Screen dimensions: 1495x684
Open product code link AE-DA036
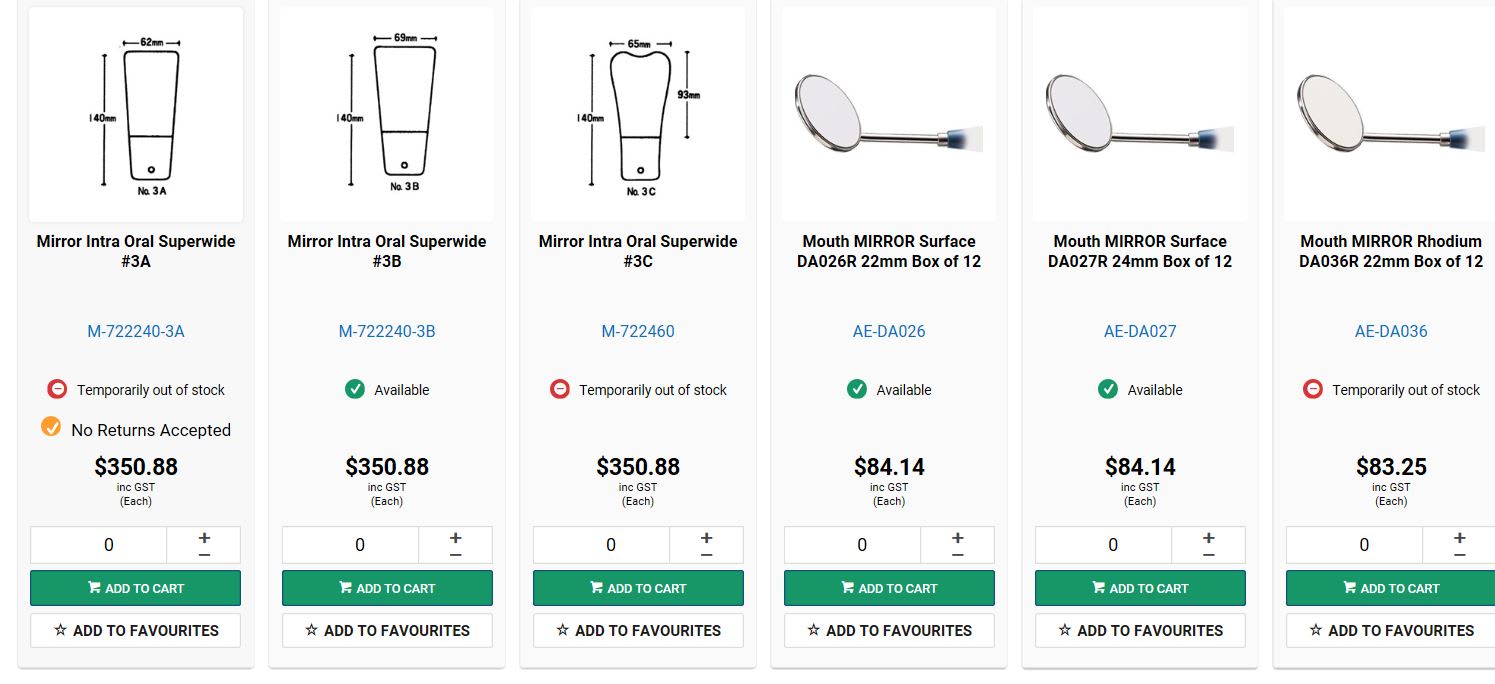coord(1391,331)
